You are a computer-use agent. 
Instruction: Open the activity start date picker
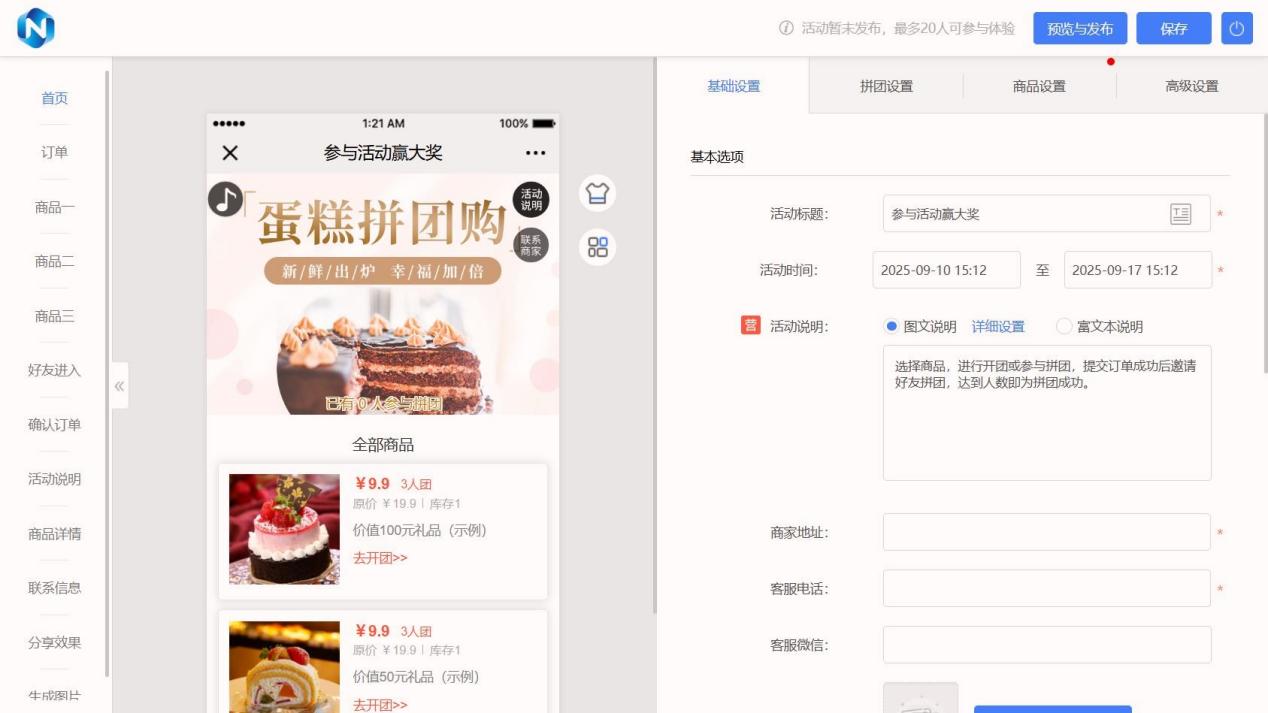(x=946, y=270)
